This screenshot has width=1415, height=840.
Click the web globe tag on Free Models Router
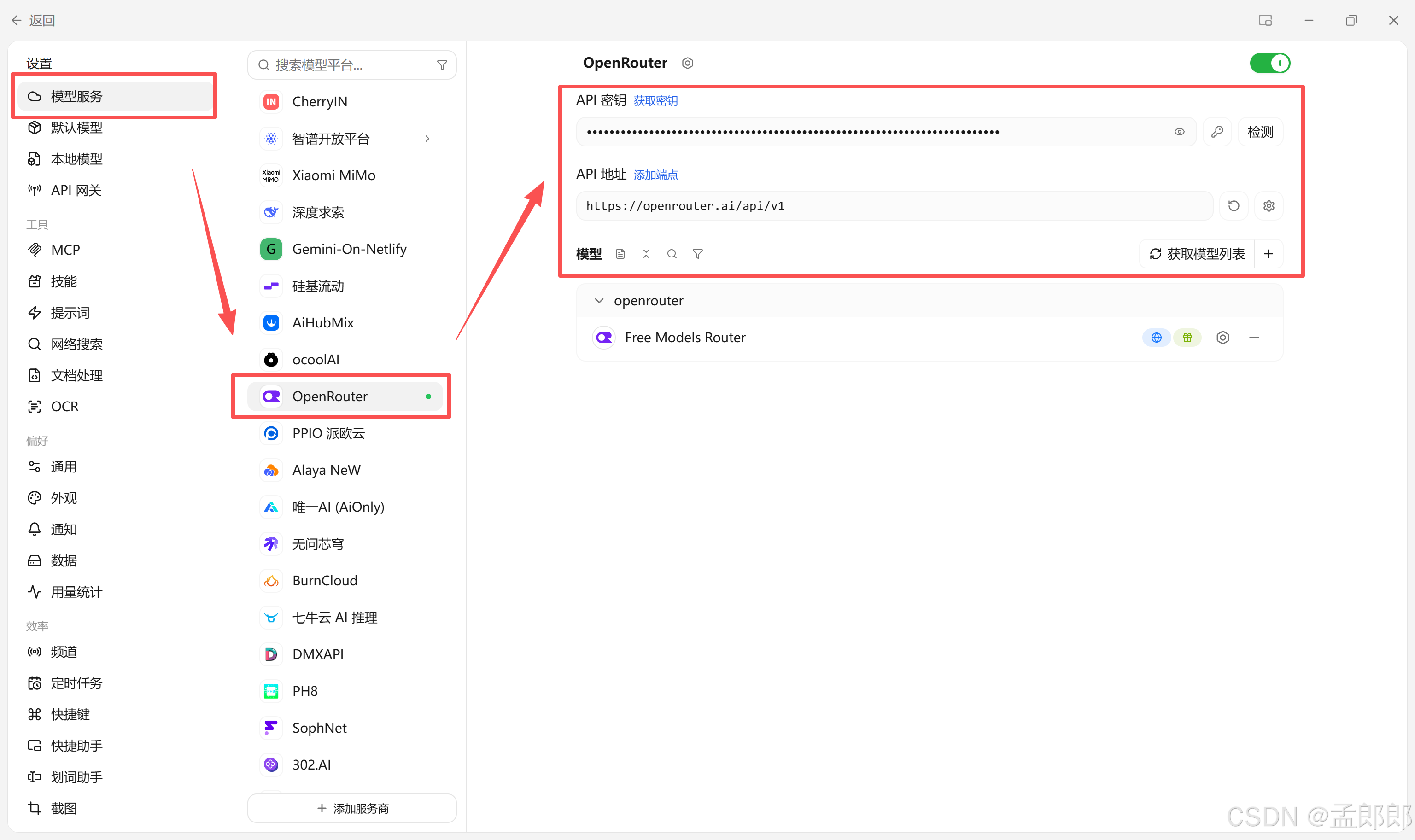click(1156, 338)
